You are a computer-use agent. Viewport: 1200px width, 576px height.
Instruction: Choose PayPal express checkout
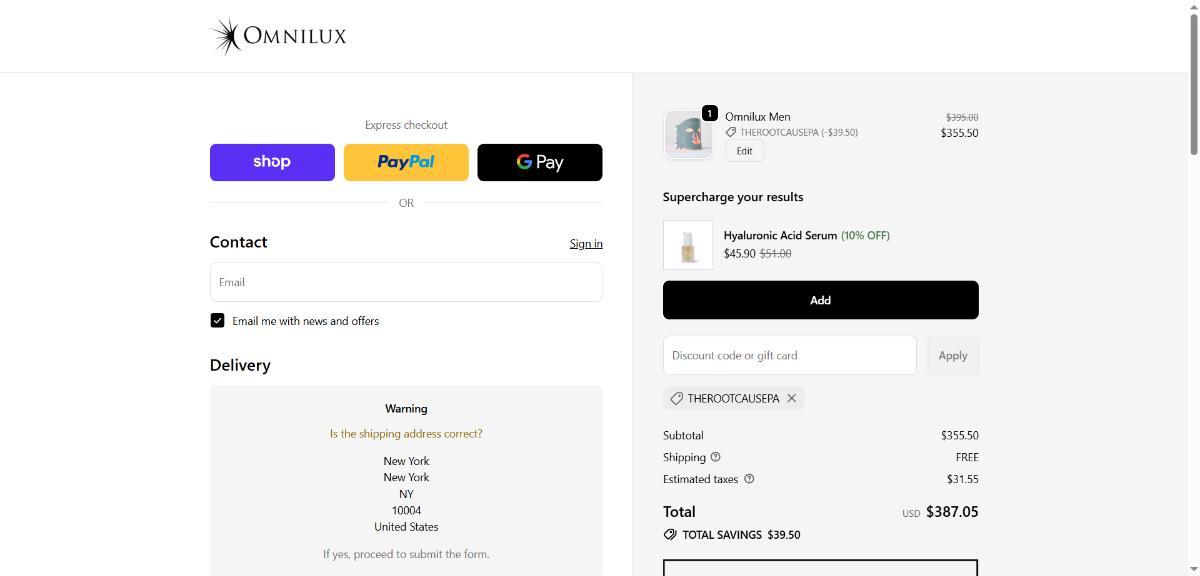coord(406,162)
